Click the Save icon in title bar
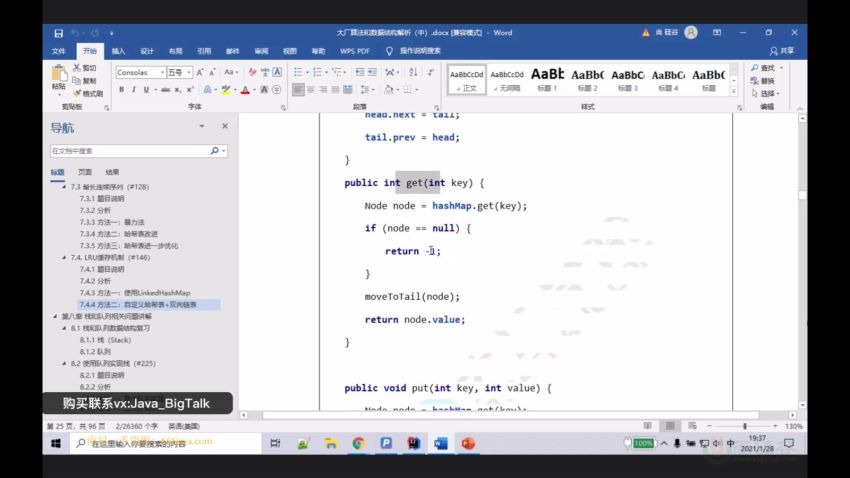This screenshot has height=478, width=850. point(59,33)
